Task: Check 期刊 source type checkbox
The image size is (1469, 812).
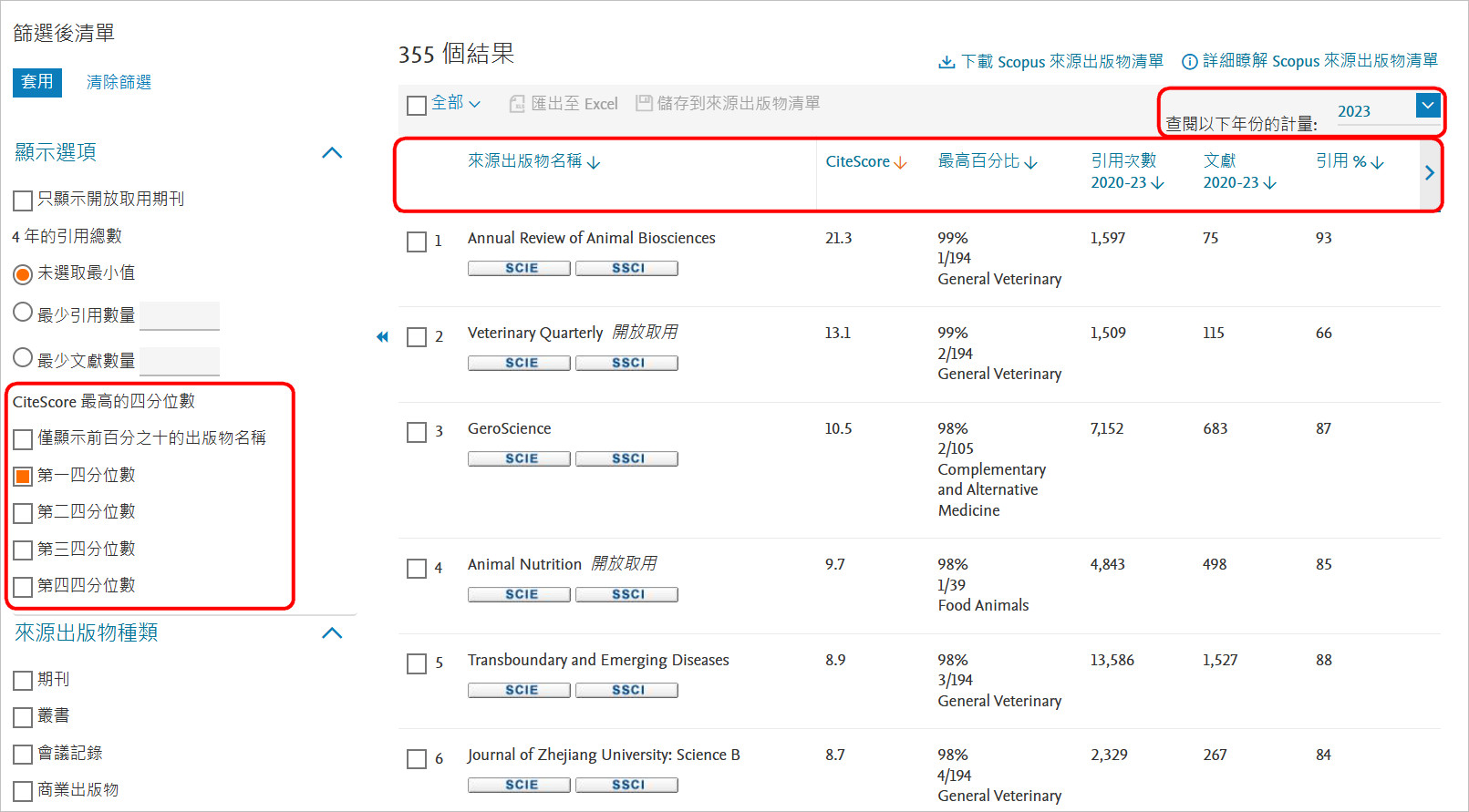Action: click(23, 681)
